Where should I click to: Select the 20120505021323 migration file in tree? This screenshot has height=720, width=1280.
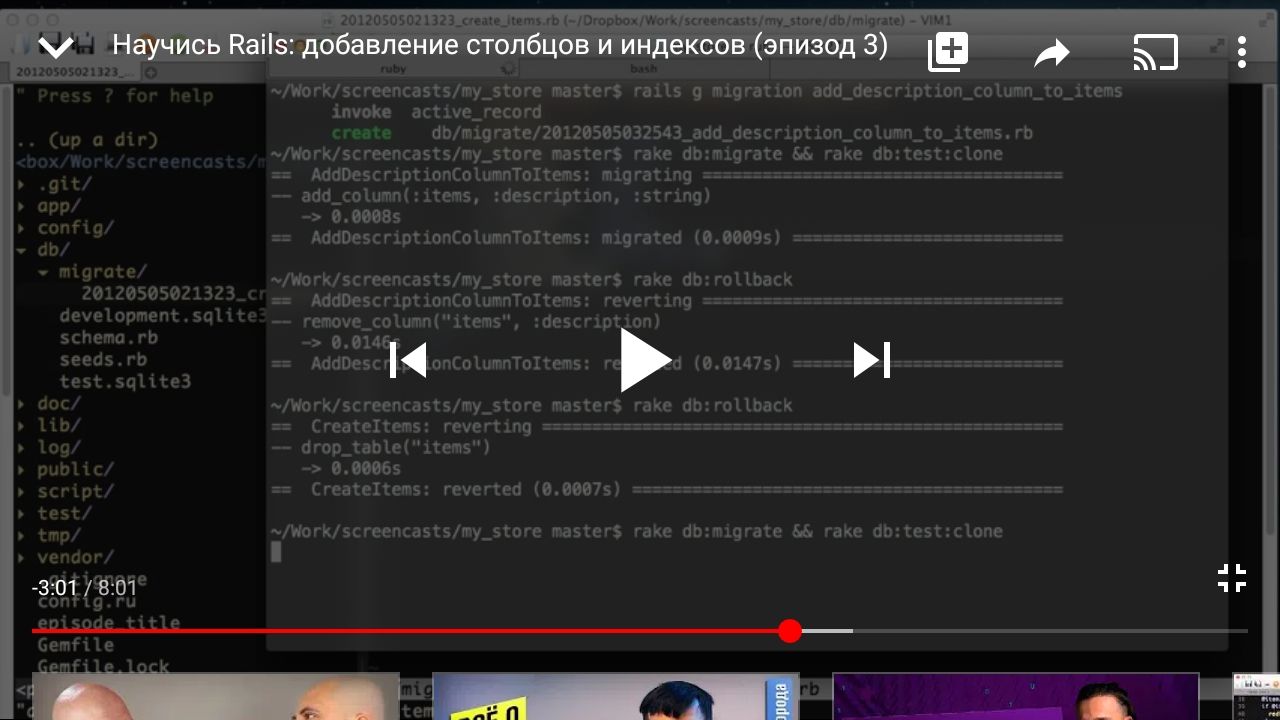[173, 294]
